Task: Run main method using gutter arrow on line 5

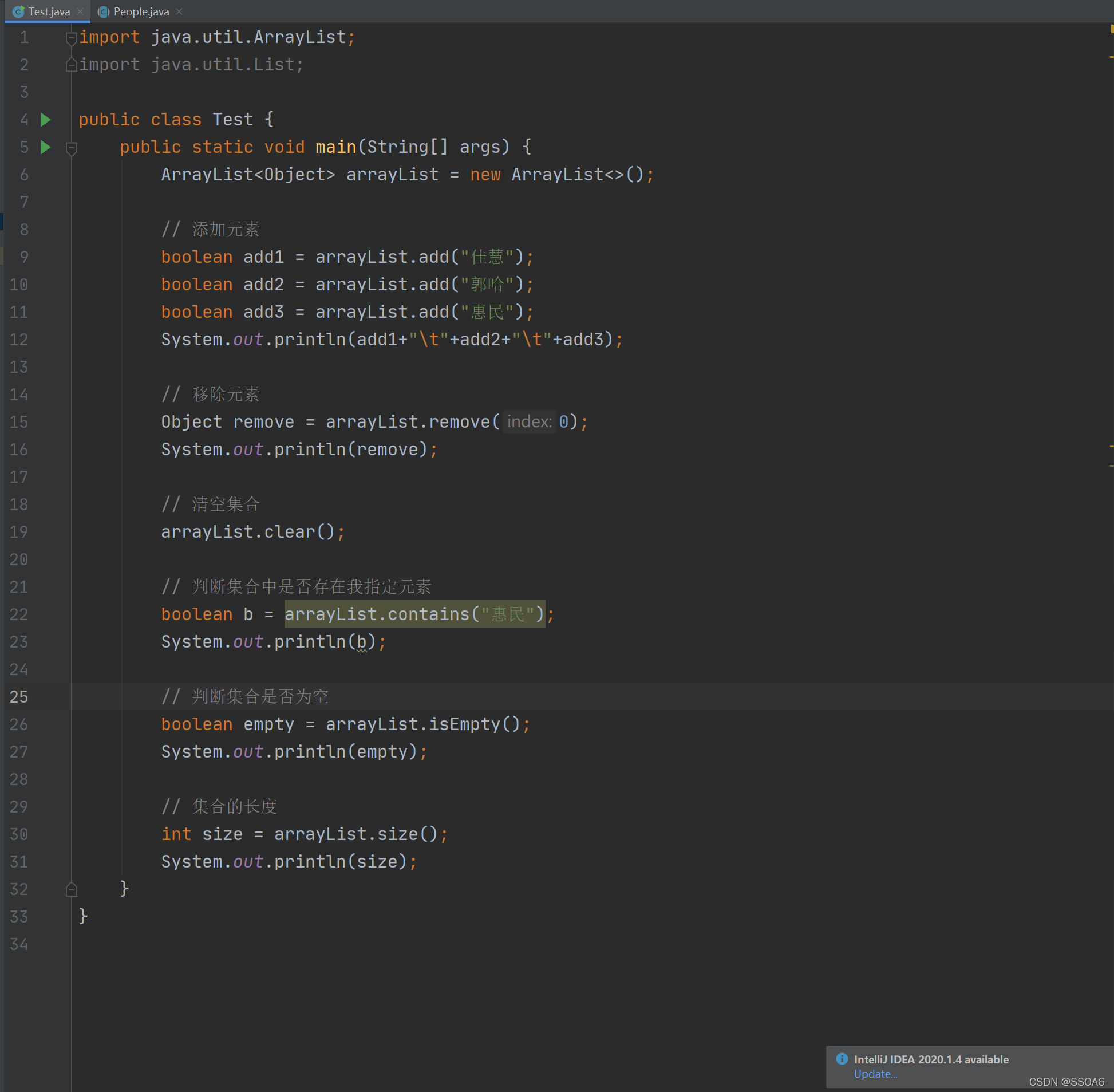Action: click(46, 147)
